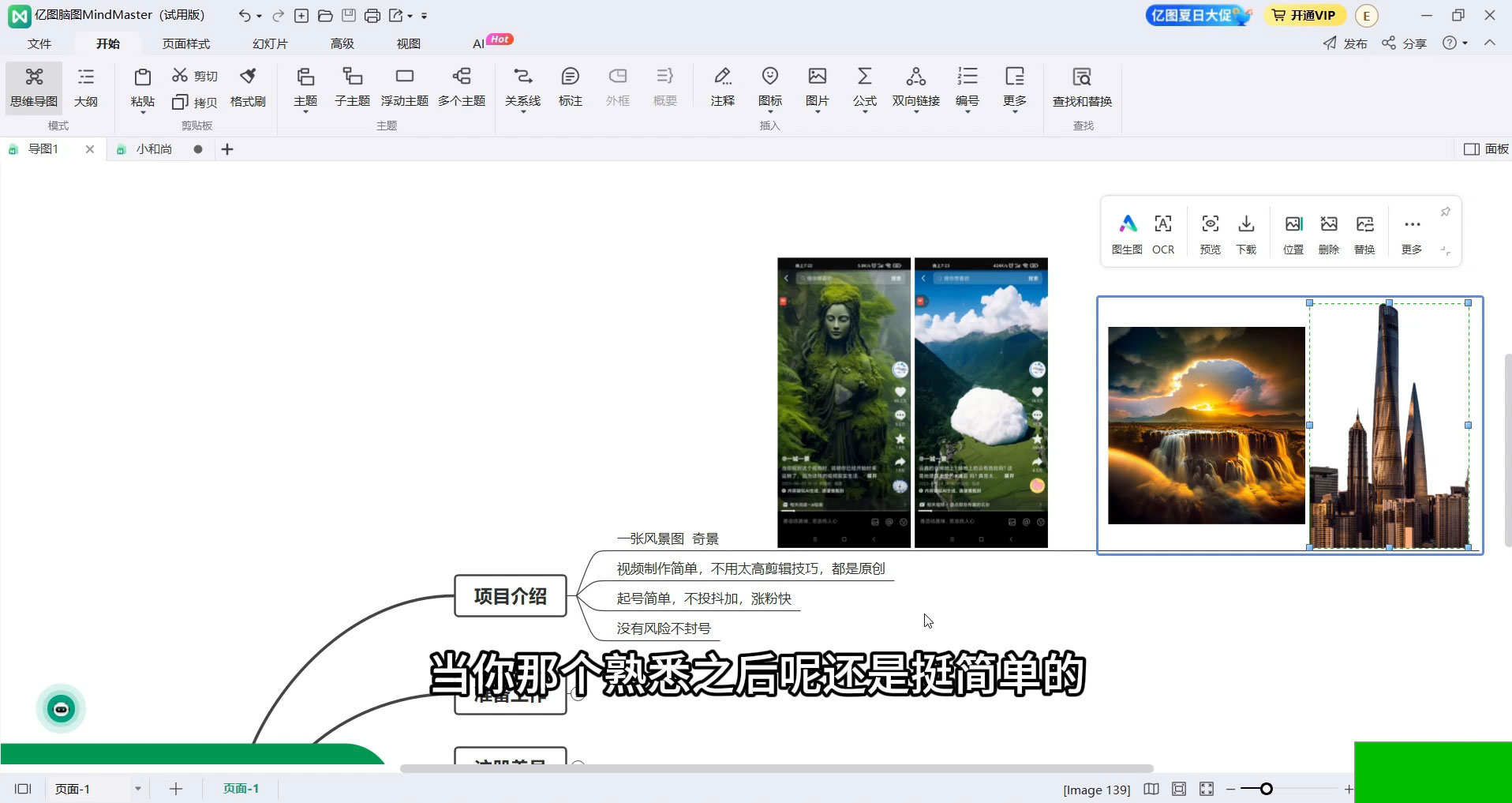The image size is (1512, 803).
Task: Insert a 子主题 subtopic
Action: coord(352,86)
